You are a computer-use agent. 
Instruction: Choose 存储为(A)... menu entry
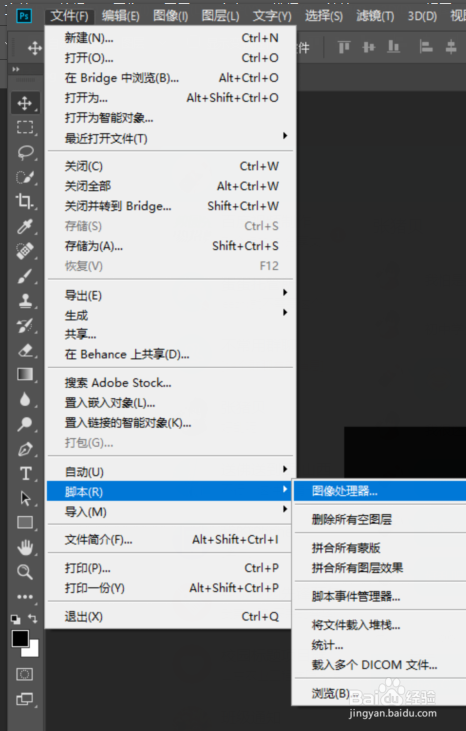170,246
